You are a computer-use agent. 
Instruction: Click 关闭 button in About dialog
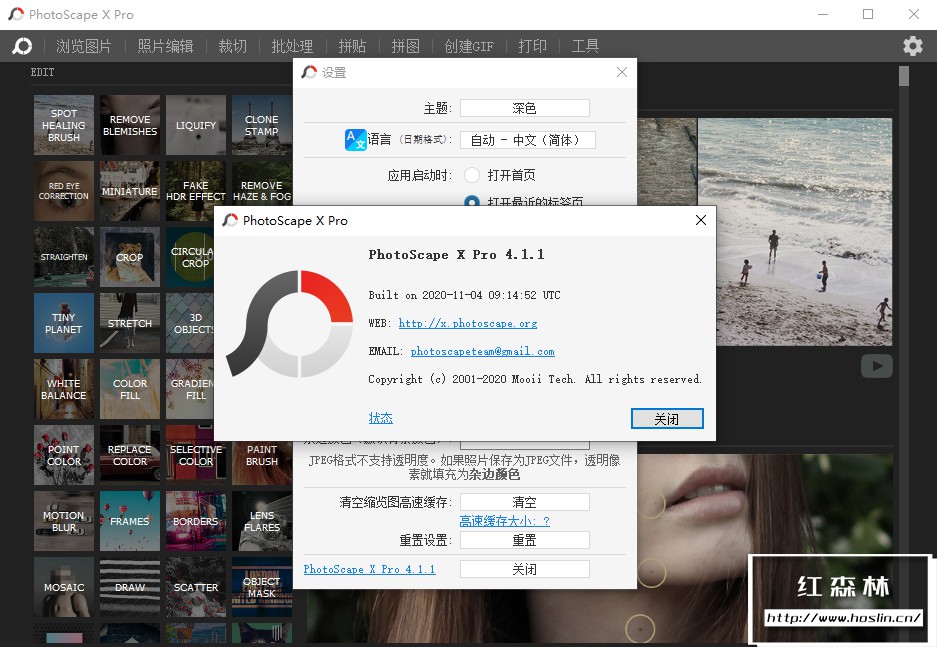(667, 419)
